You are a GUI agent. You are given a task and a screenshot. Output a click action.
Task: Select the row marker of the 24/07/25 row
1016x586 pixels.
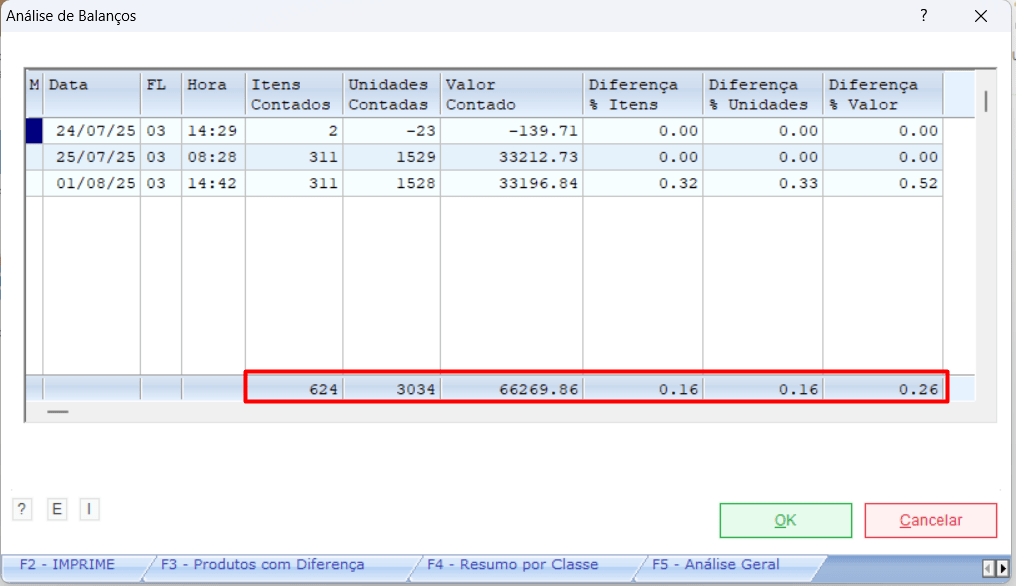tap(34, 131)
